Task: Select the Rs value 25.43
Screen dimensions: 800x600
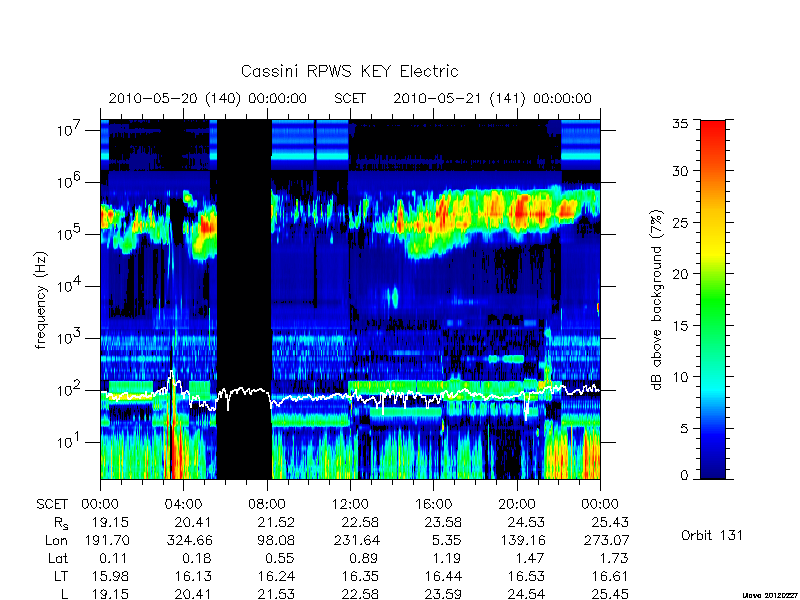Action: pos(610,522)
